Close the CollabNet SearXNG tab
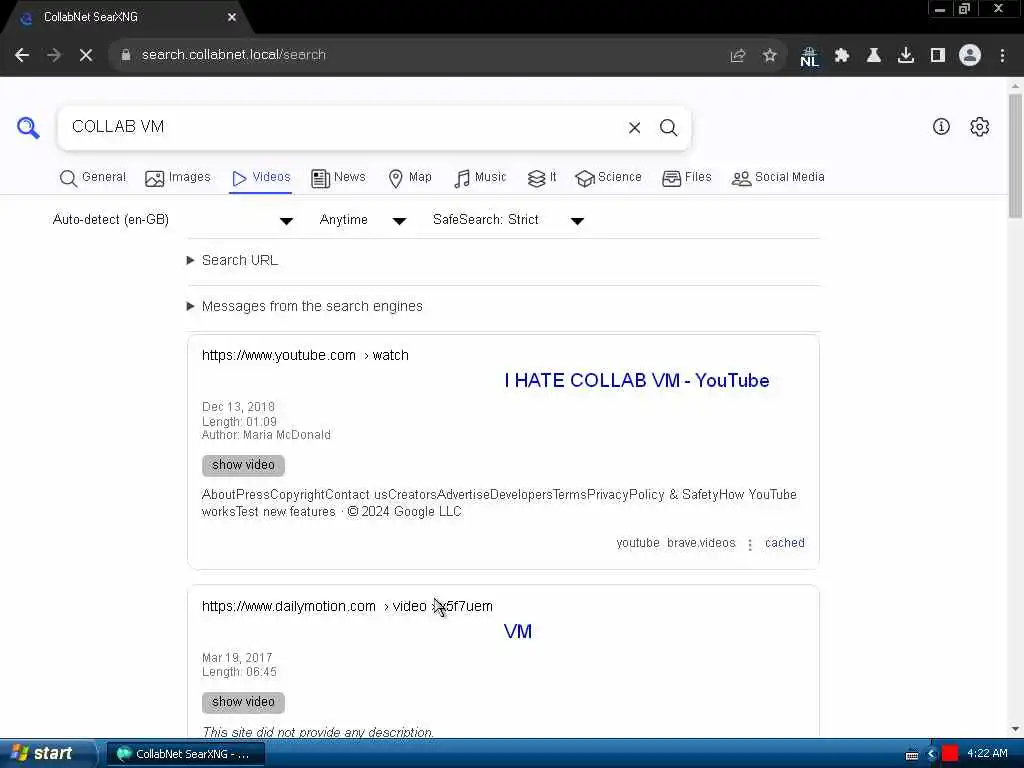This screenshot has width=1024, height=768. coord(232,17)
